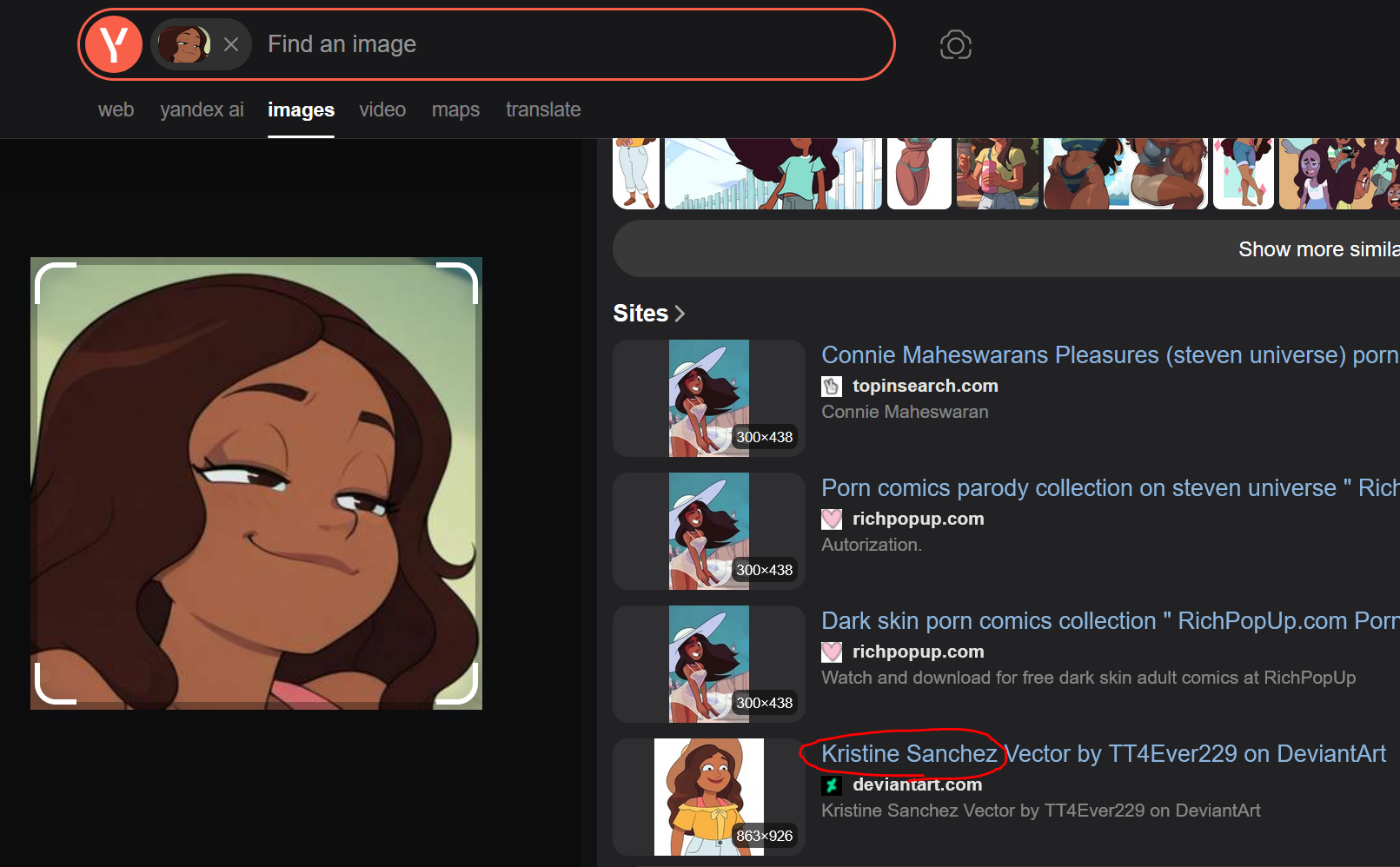Open the topinsearch.com domain link
Image resolution: width=1400 pixels, height=867 pixels.
(925, 386)
